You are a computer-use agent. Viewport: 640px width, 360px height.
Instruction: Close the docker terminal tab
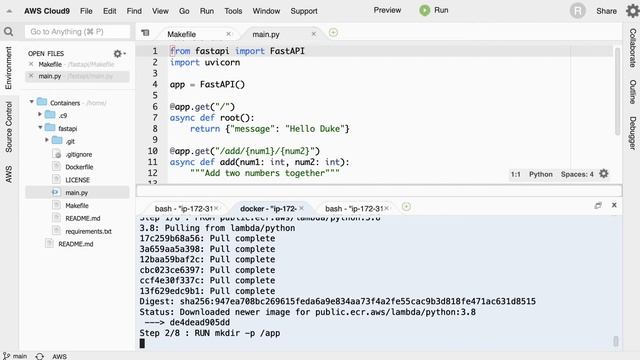[x=301, y=208]
